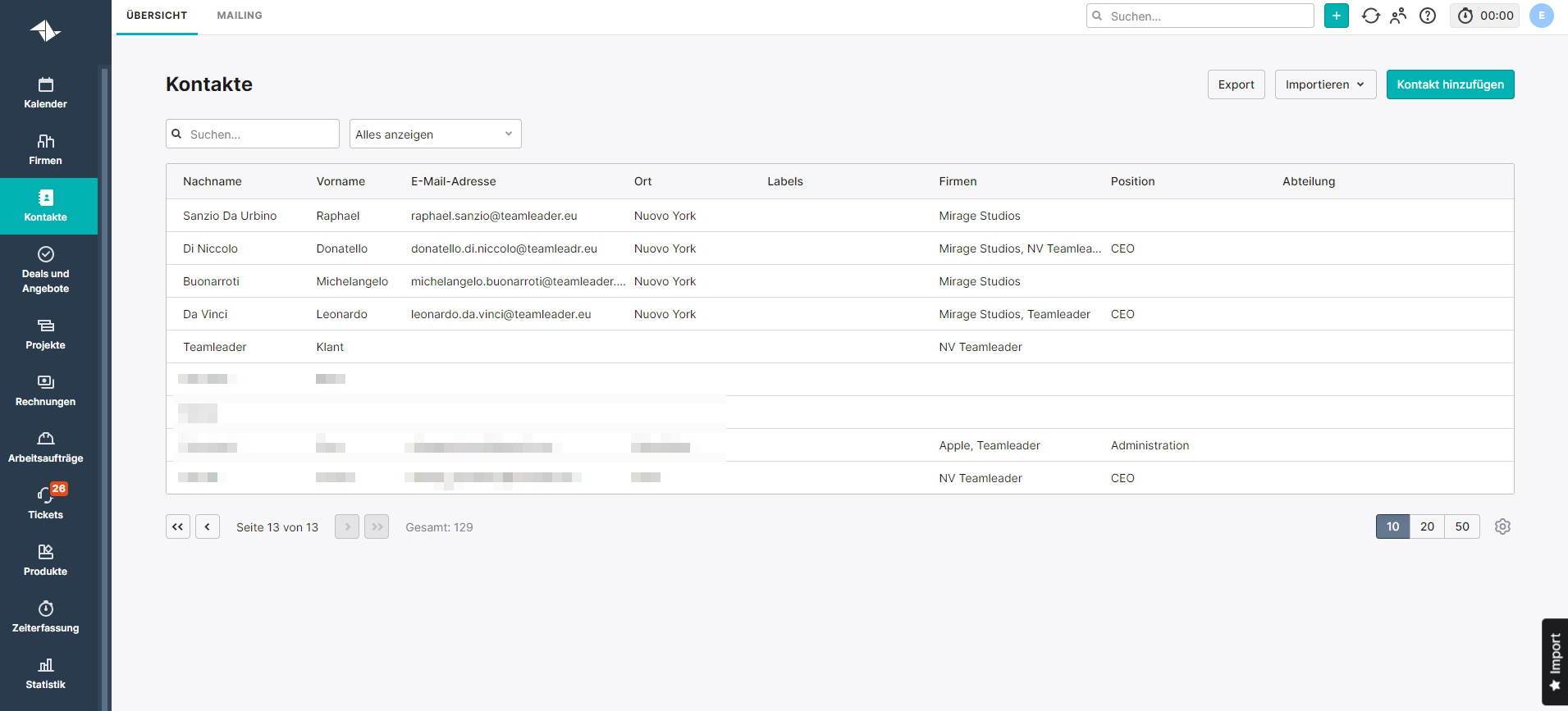The height and width of the screenshot is (711, 1568).
Task: Open table column settings gear
Action: (1502, 526)
